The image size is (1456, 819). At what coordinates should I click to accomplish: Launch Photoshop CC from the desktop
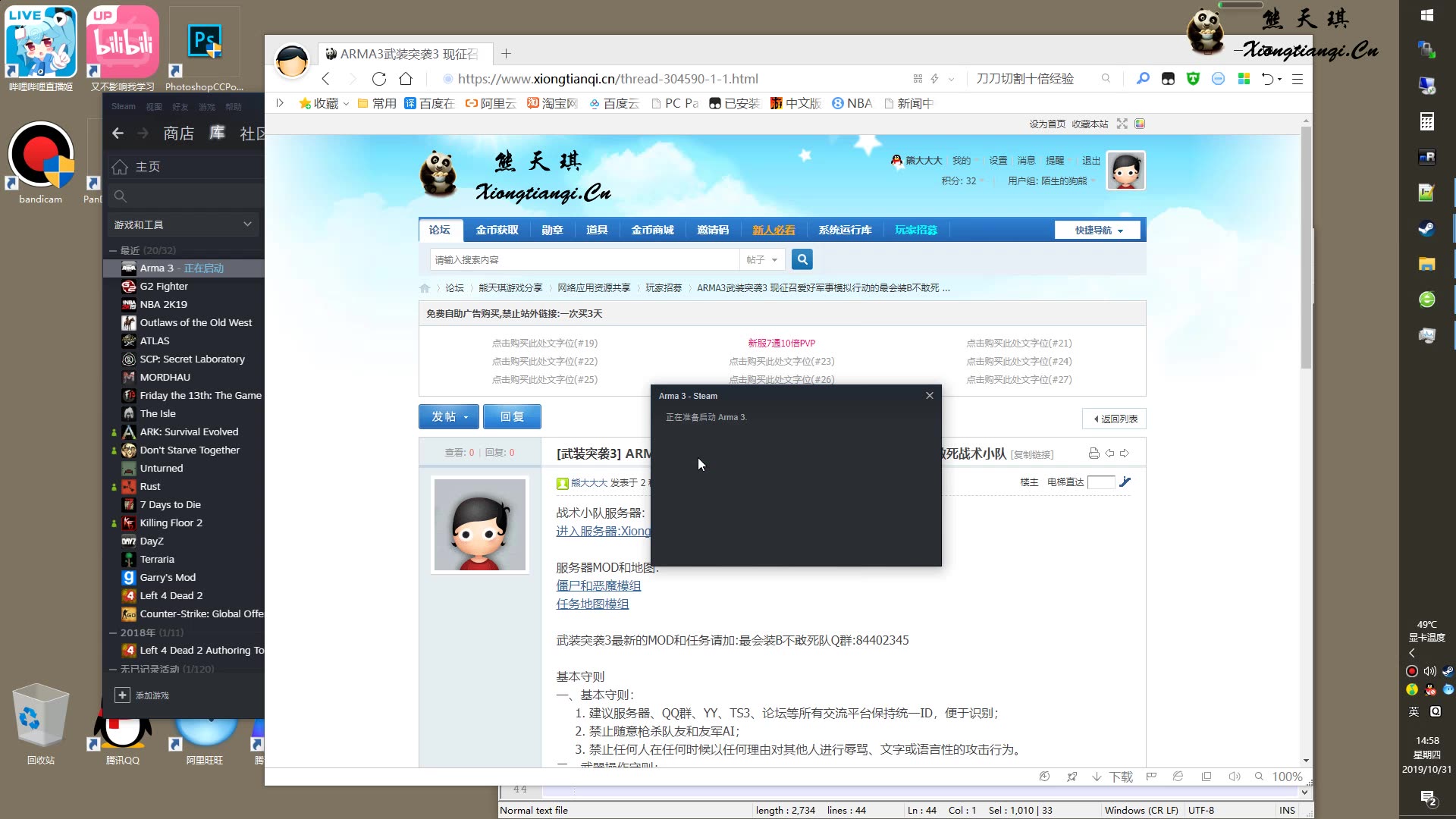coord(203,42)
